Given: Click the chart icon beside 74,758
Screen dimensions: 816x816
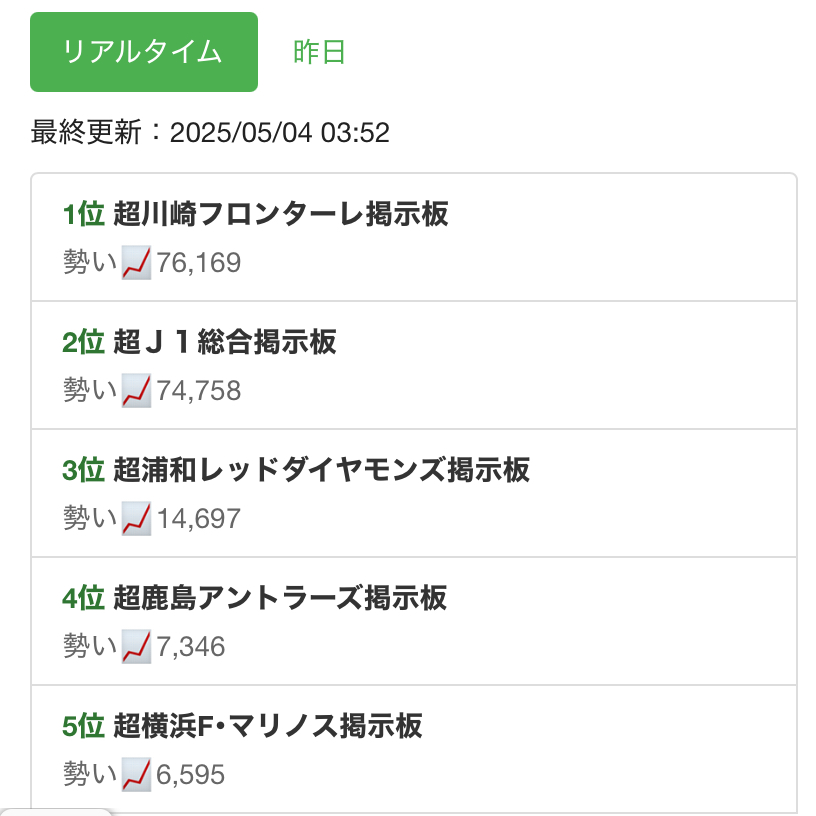Looking at the screenshot, I should 136,391.
